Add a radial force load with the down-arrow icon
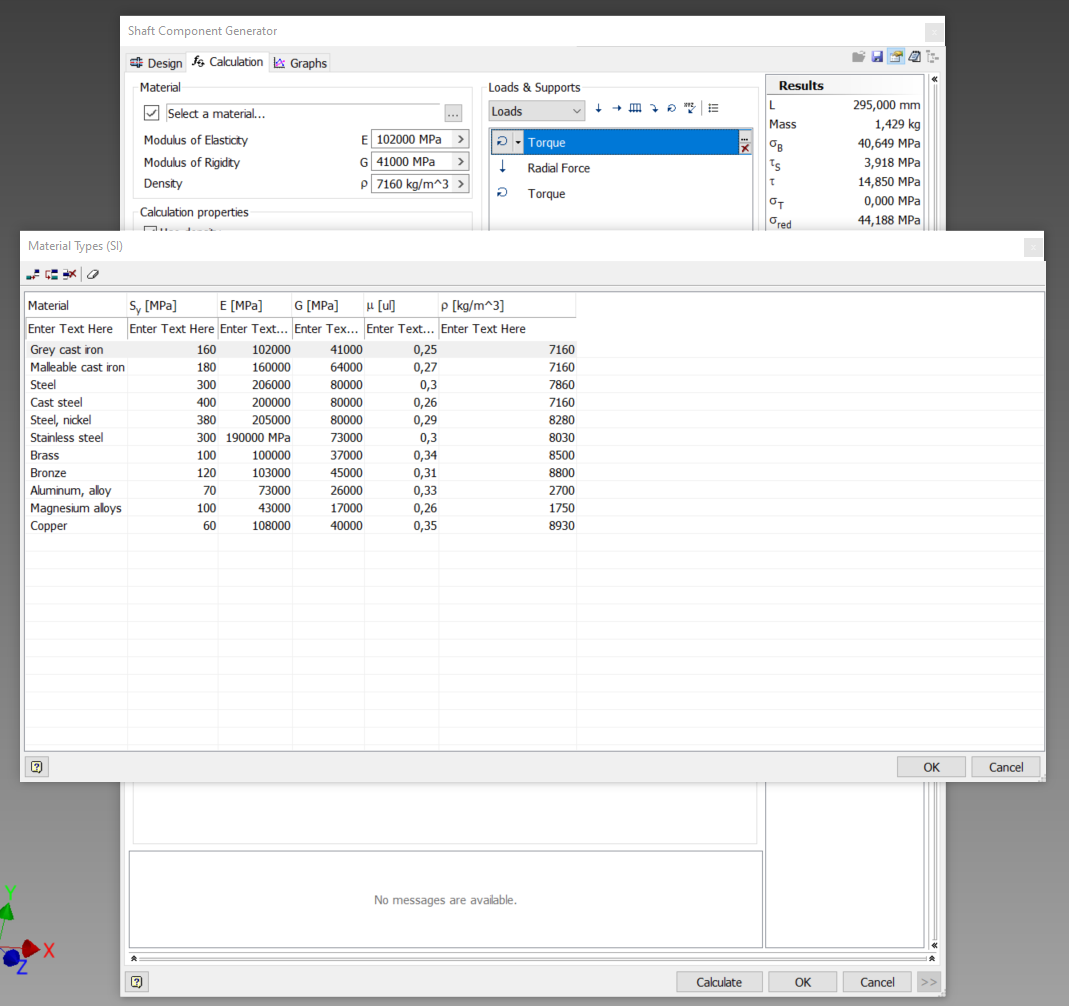This screenshot has height=1006, width=1069. pyautogui.click(x=599, y=108)
